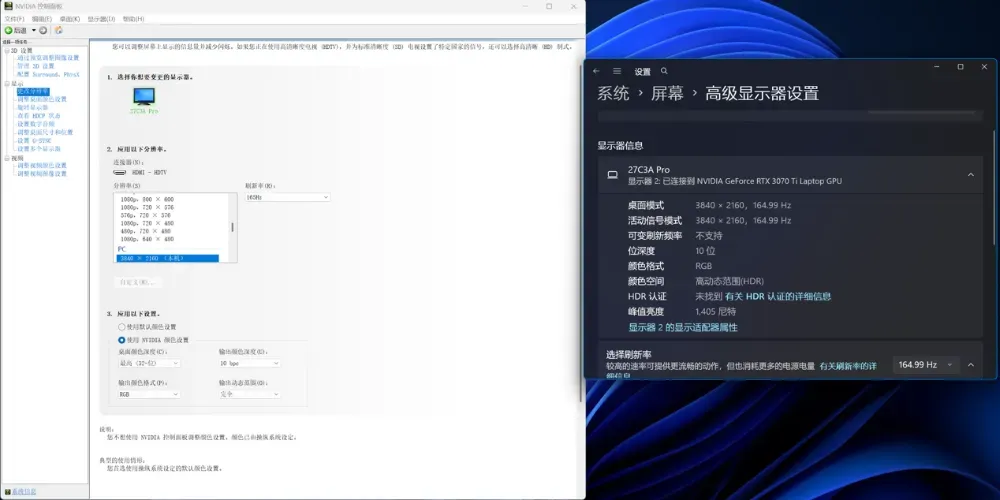The height and width of the screenshot is (500, 1000).
Task: Open 设置 G-SYNC in the tree
Action: point(34,140)
